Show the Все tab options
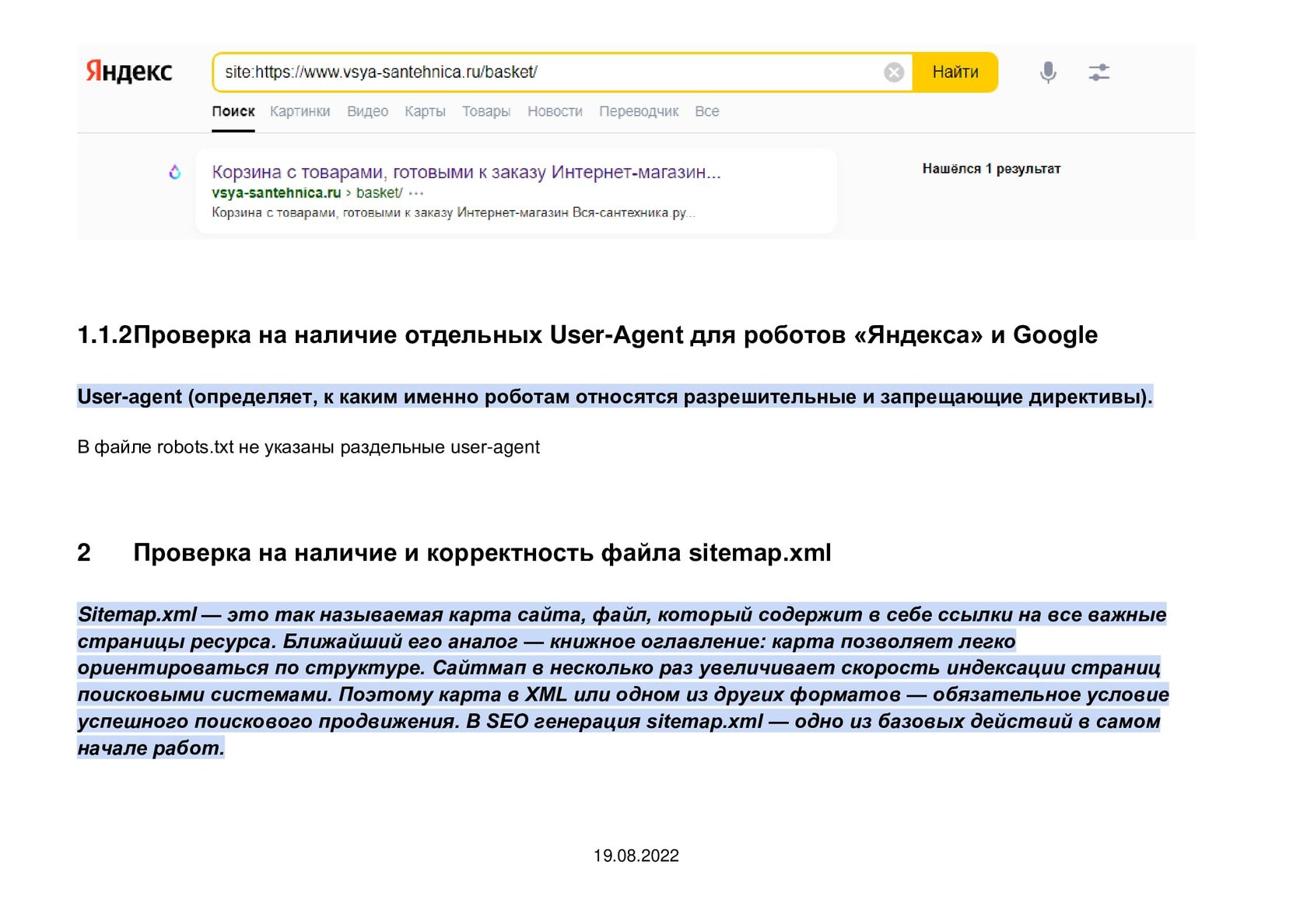 pyautogui.click(x=707, y=111)
